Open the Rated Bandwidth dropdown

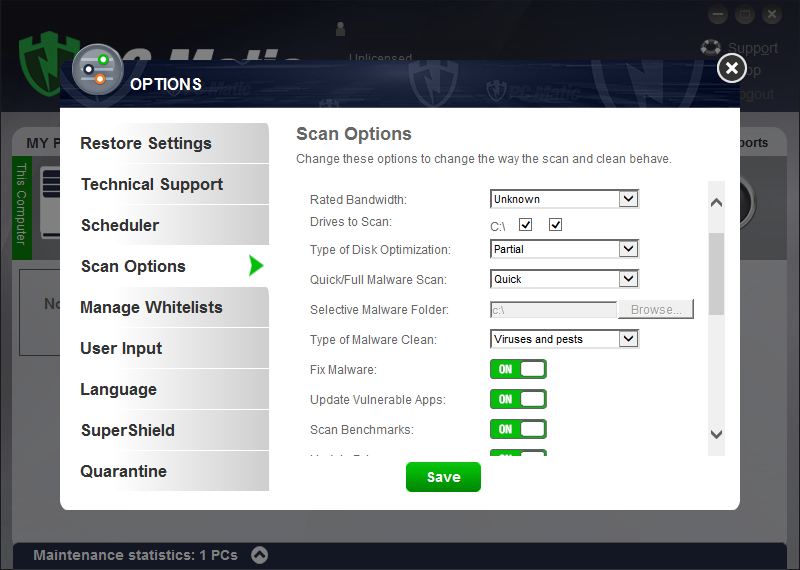coord(564,199)
